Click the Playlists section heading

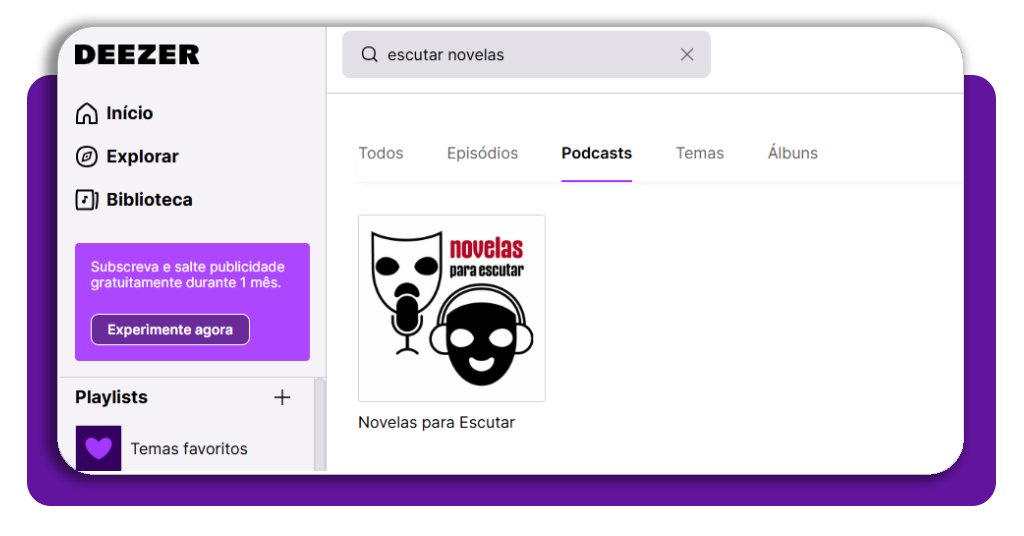tap(111, 398)
